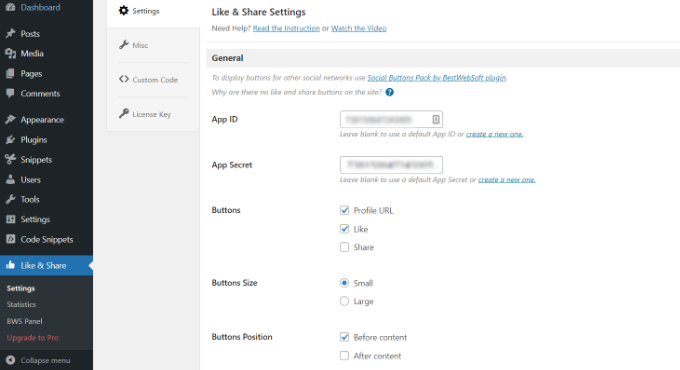The image size is (680, 370).
Task: Click the gear icon on Settings tab
Action: tap(124, 10)
